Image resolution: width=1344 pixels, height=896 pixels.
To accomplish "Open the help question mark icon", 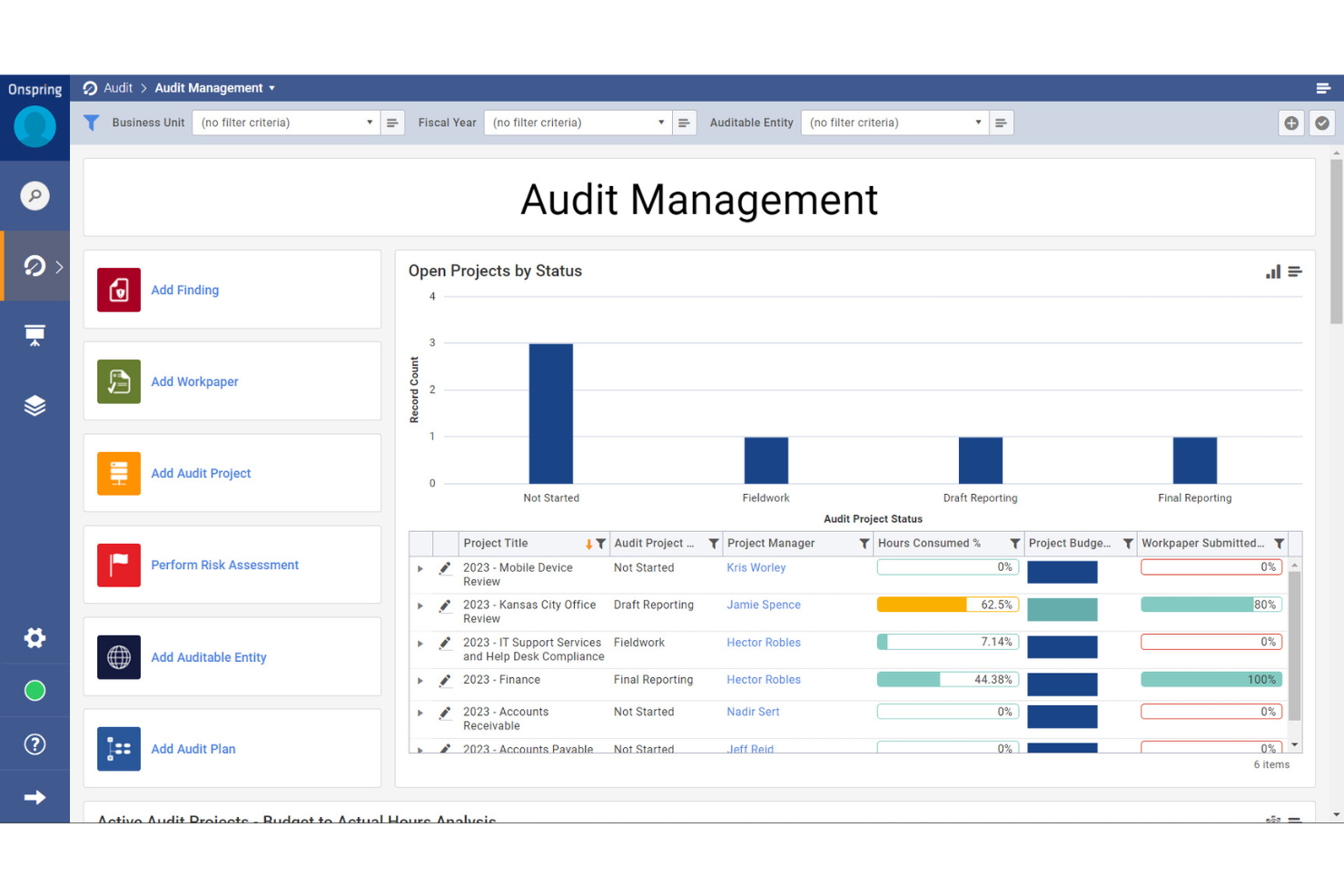I will click(x=35, y=744).
